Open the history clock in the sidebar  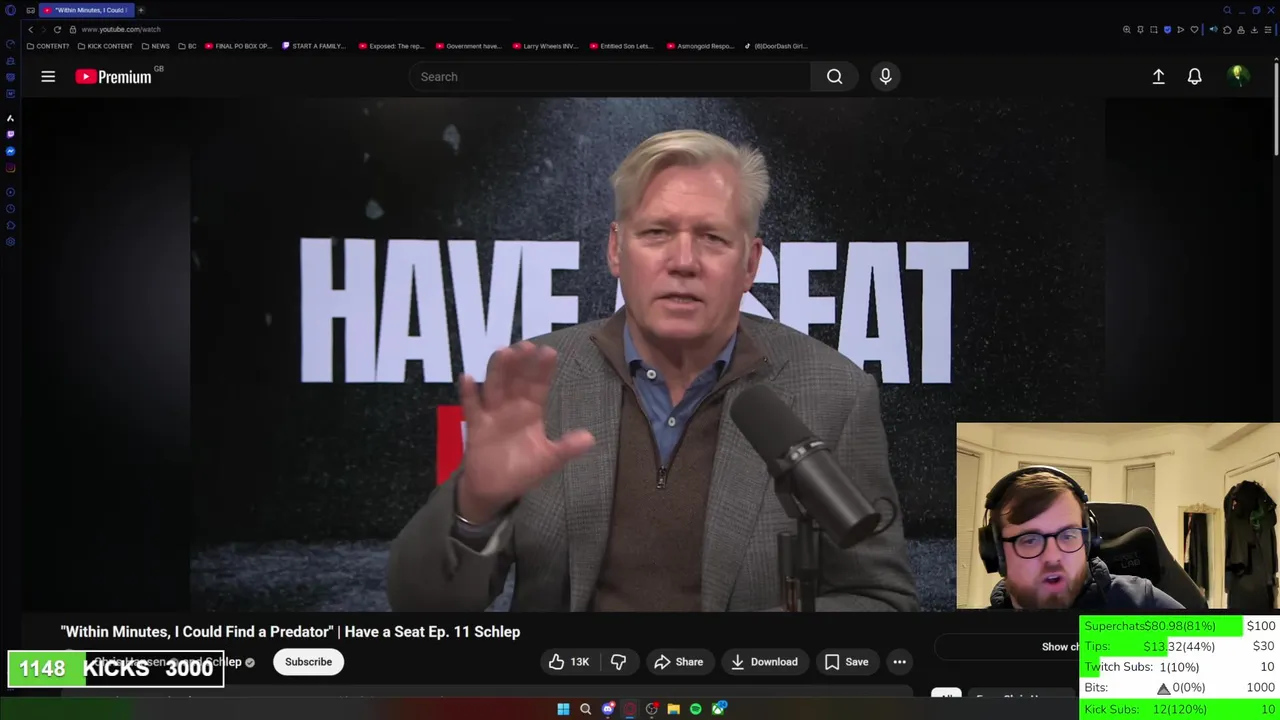point(10,209)
